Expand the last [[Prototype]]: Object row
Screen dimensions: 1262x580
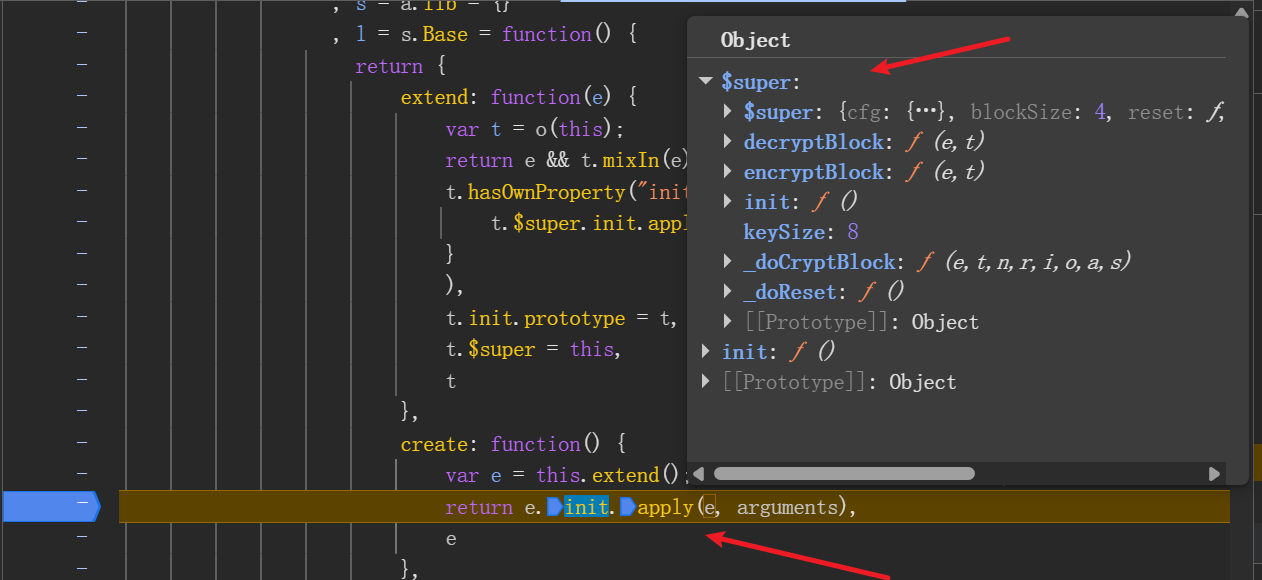point(707,382)
